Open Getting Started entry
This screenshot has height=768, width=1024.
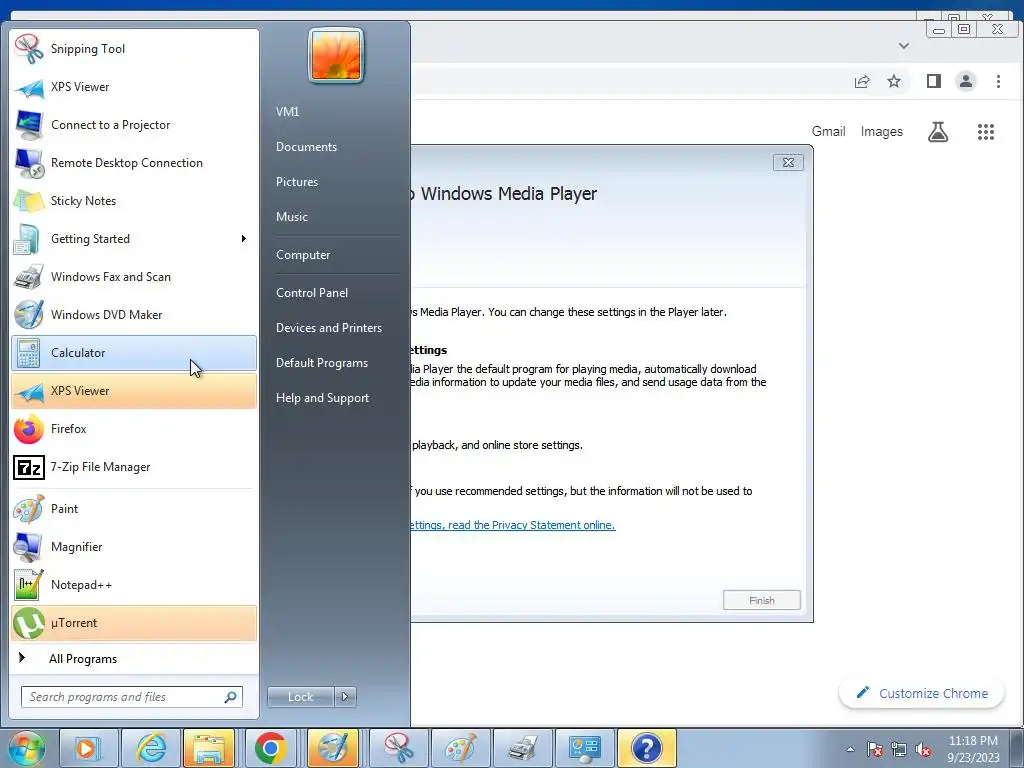(x=134, y=238)
